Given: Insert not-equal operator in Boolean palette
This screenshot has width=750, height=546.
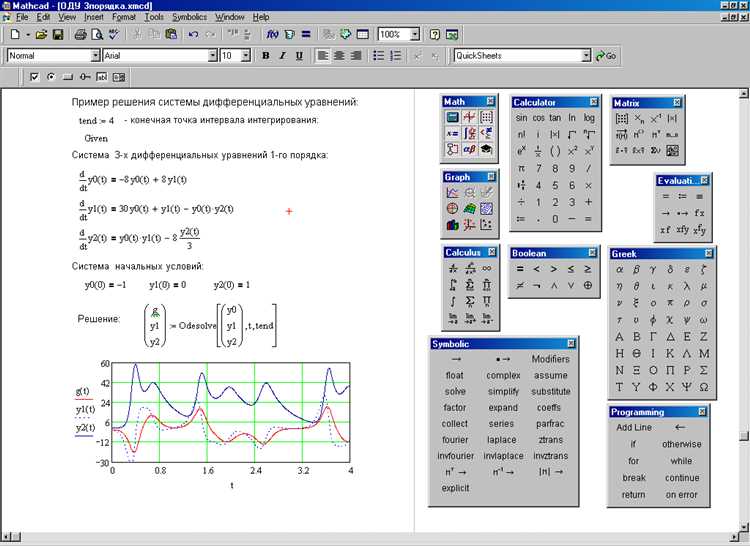Looking at the screenshot, I should [x=520, y=285].
